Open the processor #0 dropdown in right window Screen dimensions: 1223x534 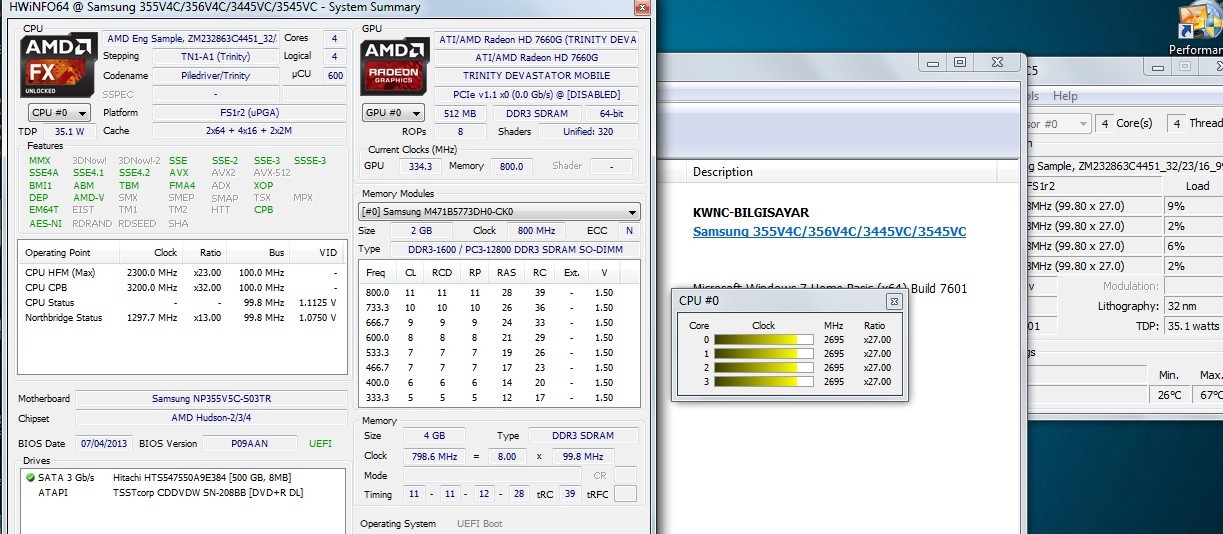tap(1058, 124)
